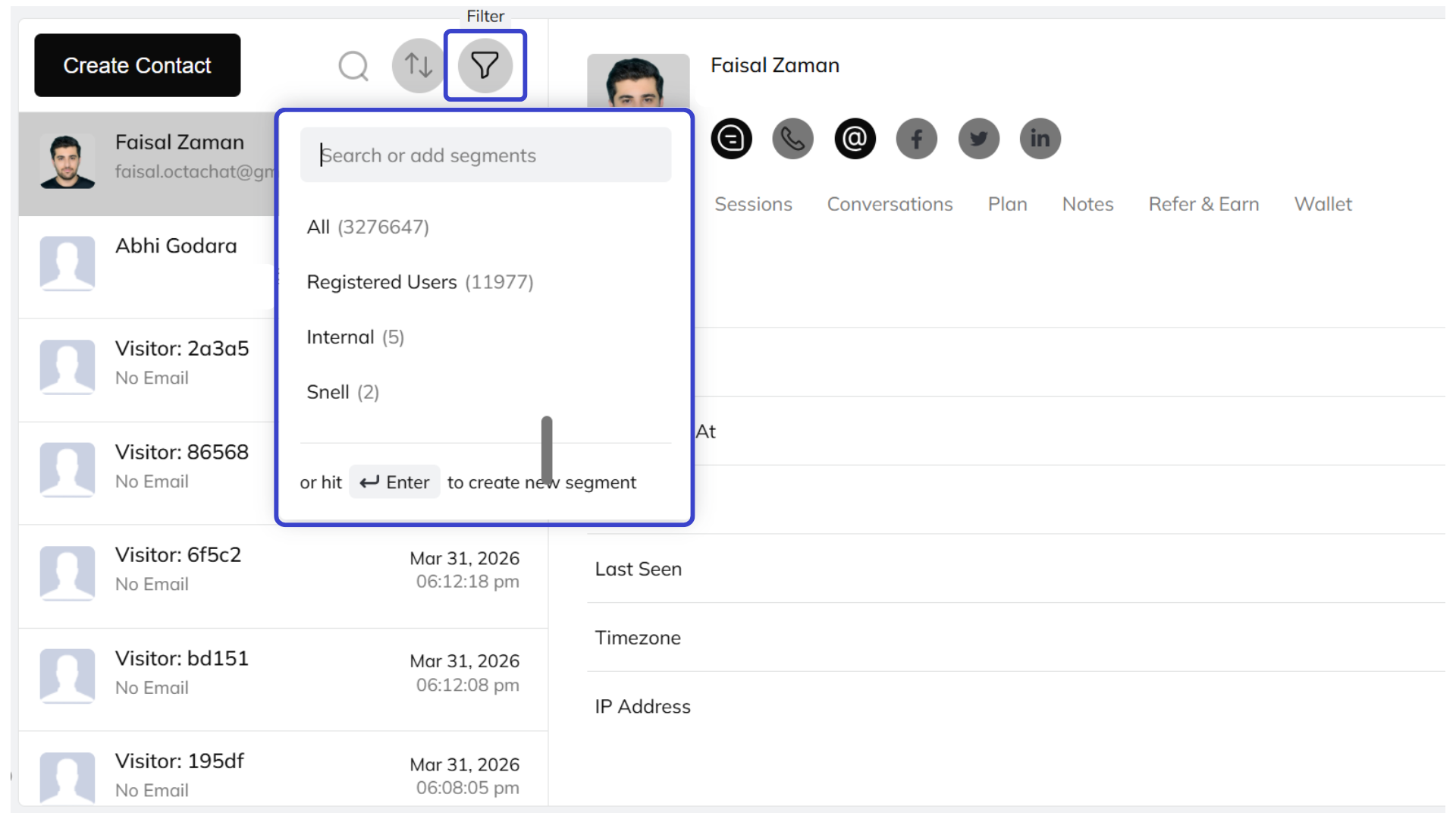Viewport: 1456px width, 819px height.
Task: Open the sort contacts icon
Action: pyautogui.click(x=418, y=65)
